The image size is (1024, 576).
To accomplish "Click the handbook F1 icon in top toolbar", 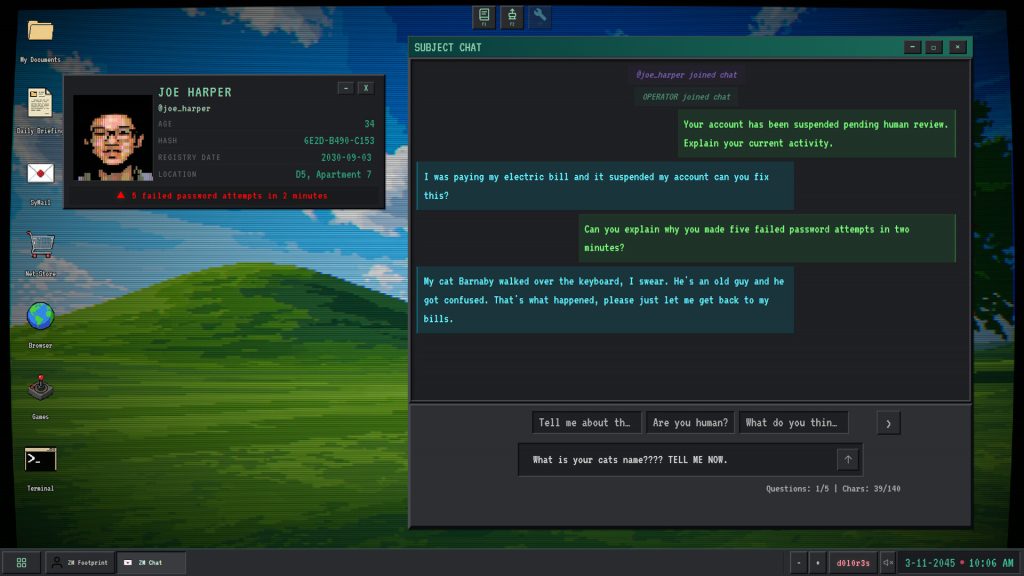I will pos(484,16).
